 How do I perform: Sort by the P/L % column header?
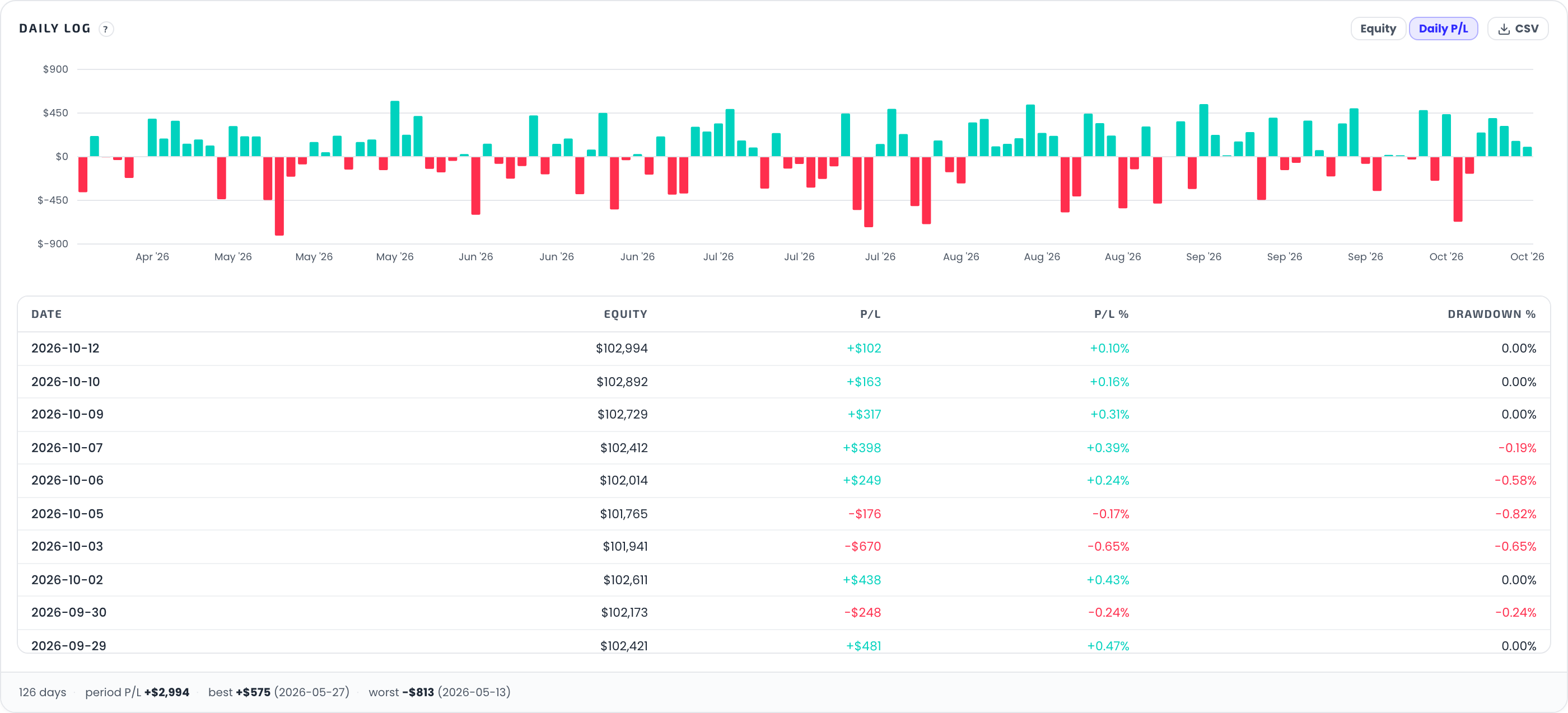[1111, 314]
